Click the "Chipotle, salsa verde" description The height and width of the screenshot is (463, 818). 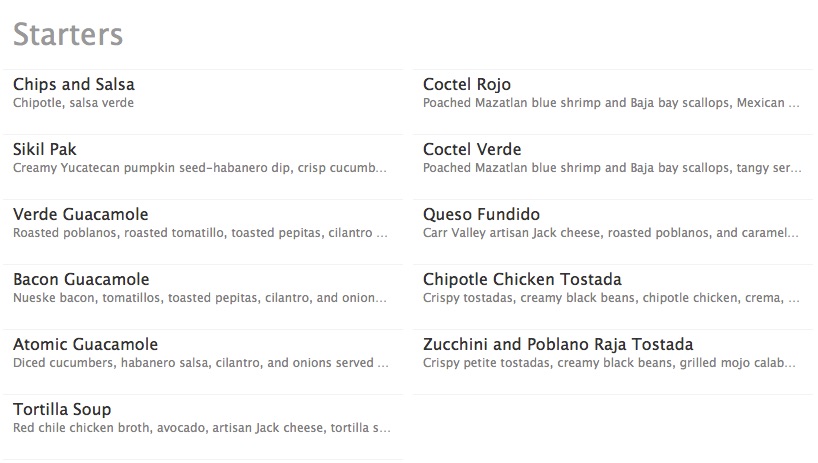(73, 103)
